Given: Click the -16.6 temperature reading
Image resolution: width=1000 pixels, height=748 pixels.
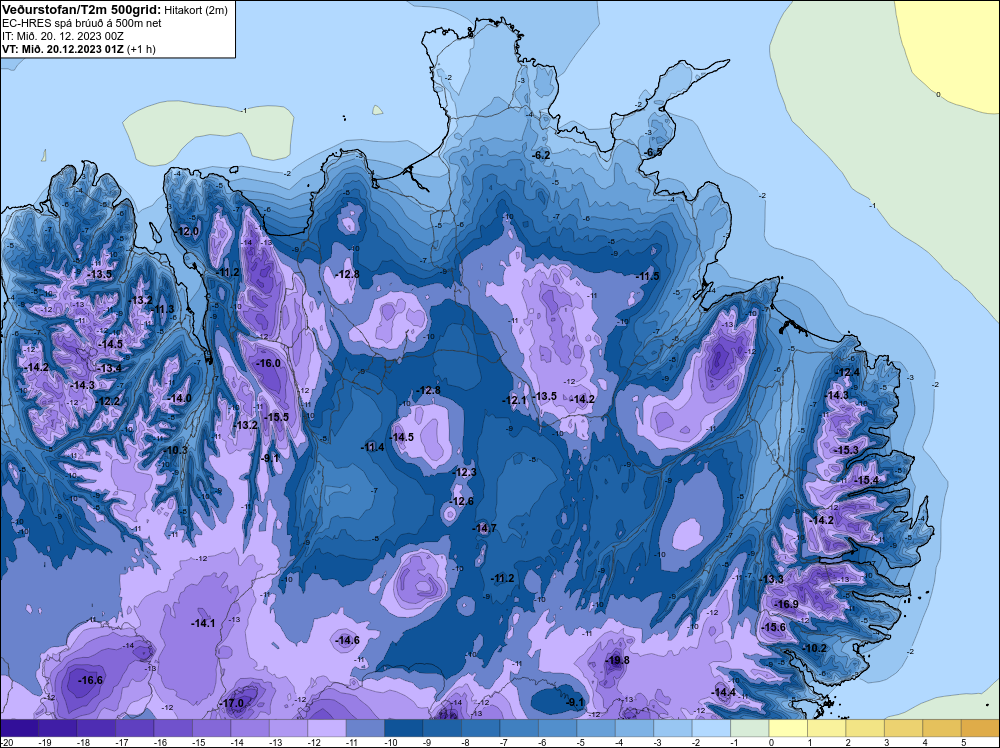Looking at the screenshot, I should [x=90, y=680].
